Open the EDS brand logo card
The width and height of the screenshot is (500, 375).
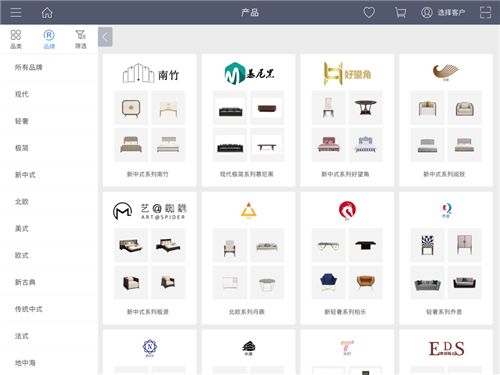pyautogui.click(x=446, y=349)
